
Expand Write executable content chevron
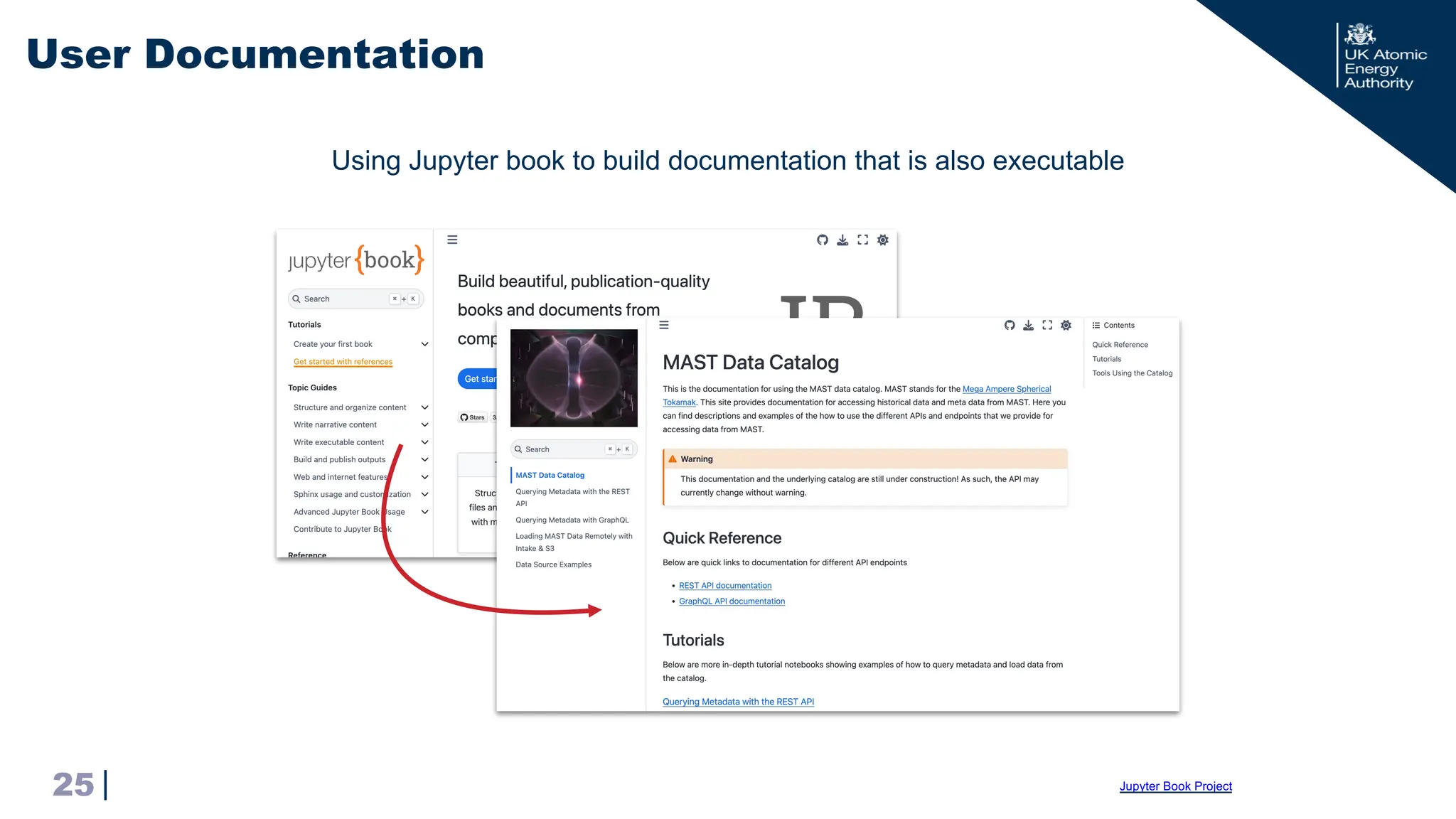424,442
